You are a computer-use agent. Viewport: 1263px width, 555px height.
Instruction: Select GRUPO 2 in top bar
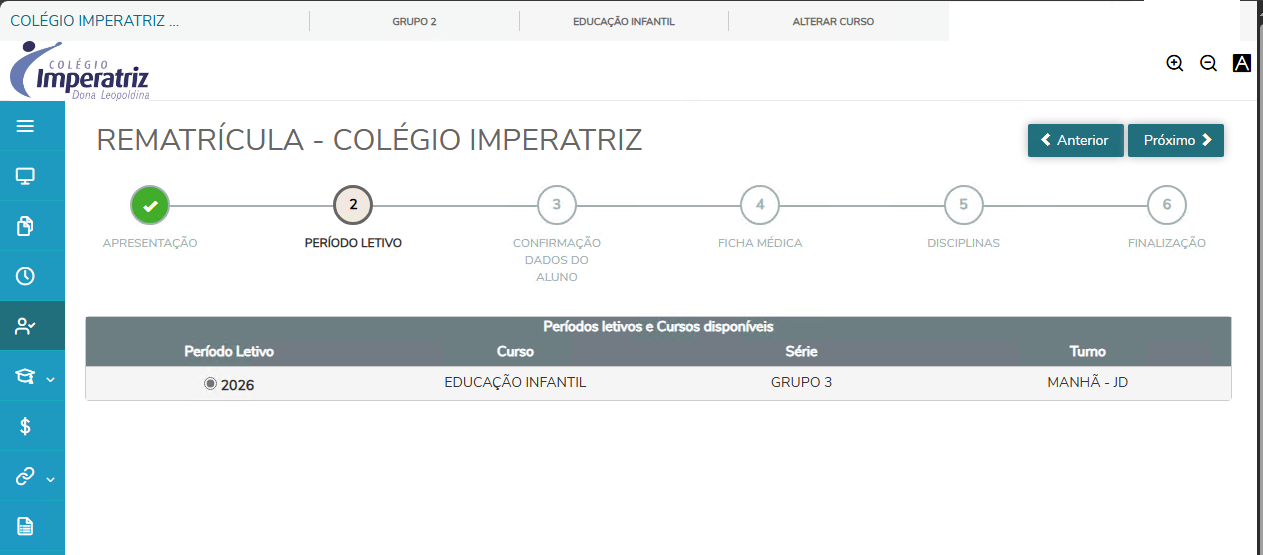tap(414, 21)
